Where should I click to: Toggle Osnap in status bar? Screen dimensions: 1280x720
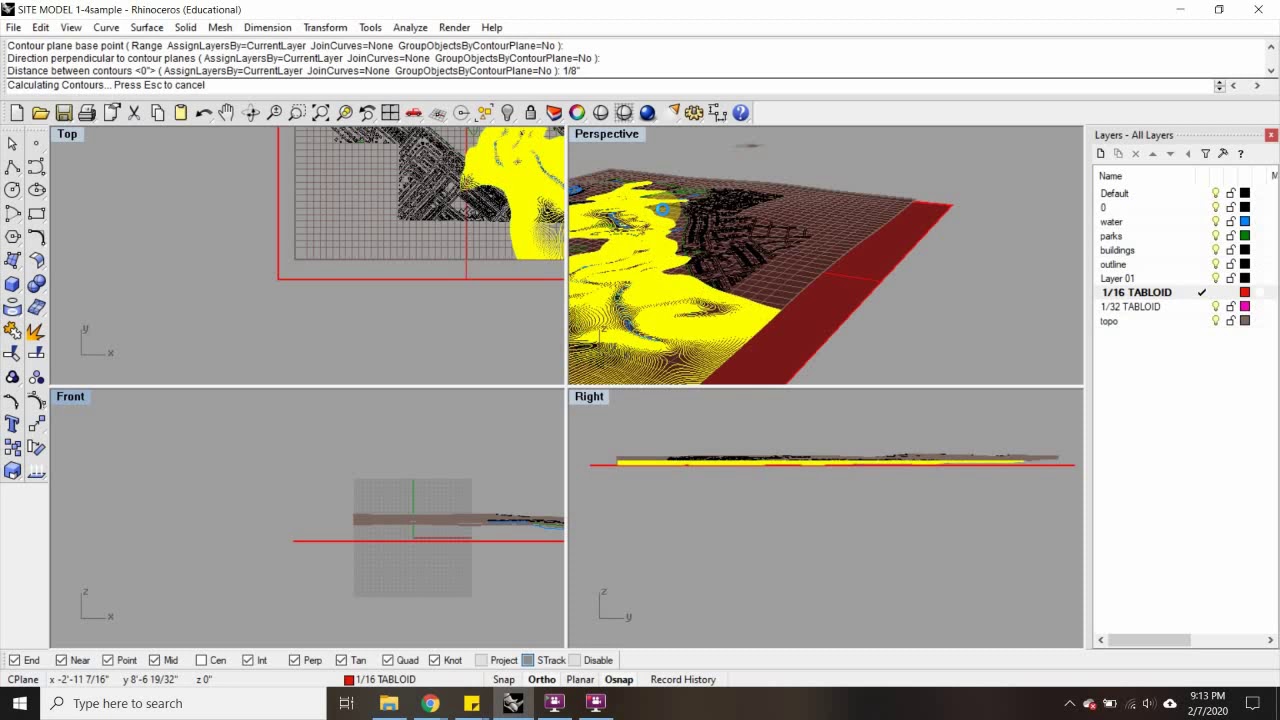619,680
